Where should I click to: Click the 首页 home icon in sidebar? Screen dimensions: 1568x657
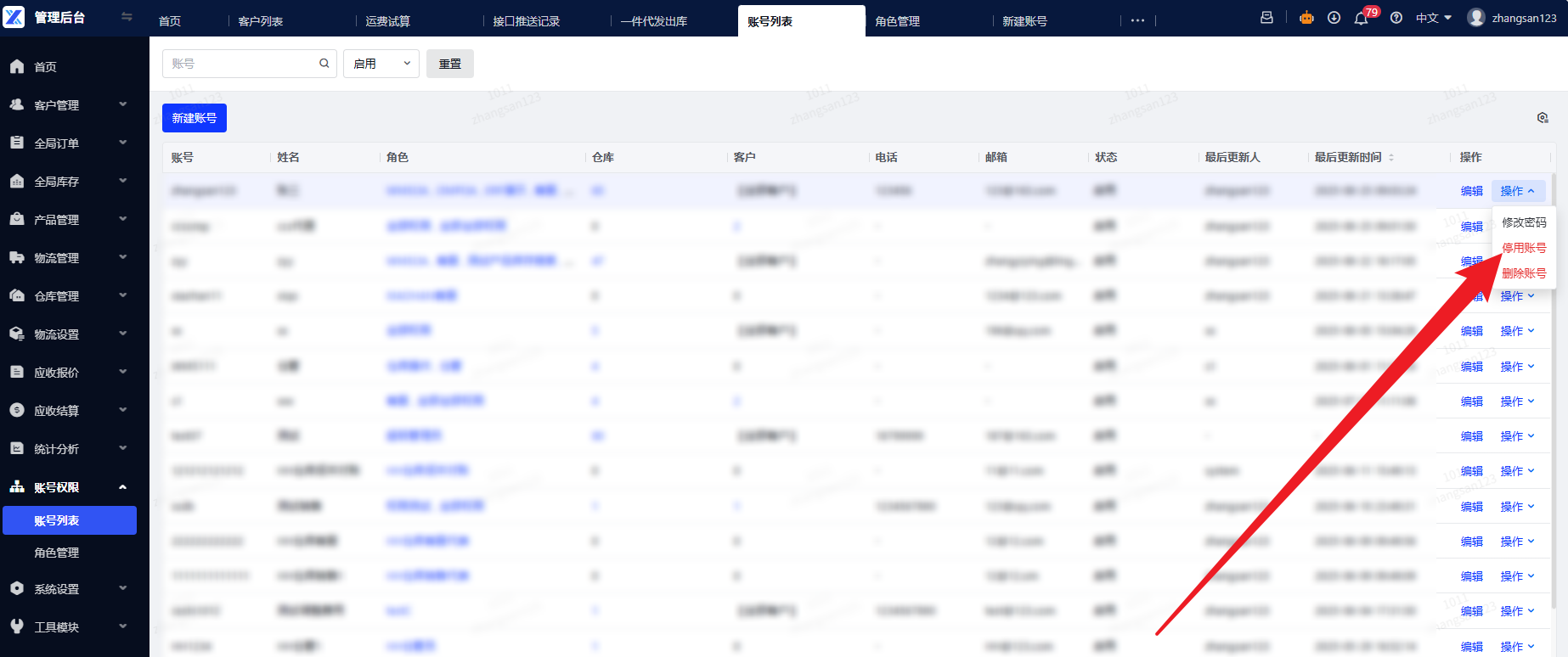[x=17, y=66]
